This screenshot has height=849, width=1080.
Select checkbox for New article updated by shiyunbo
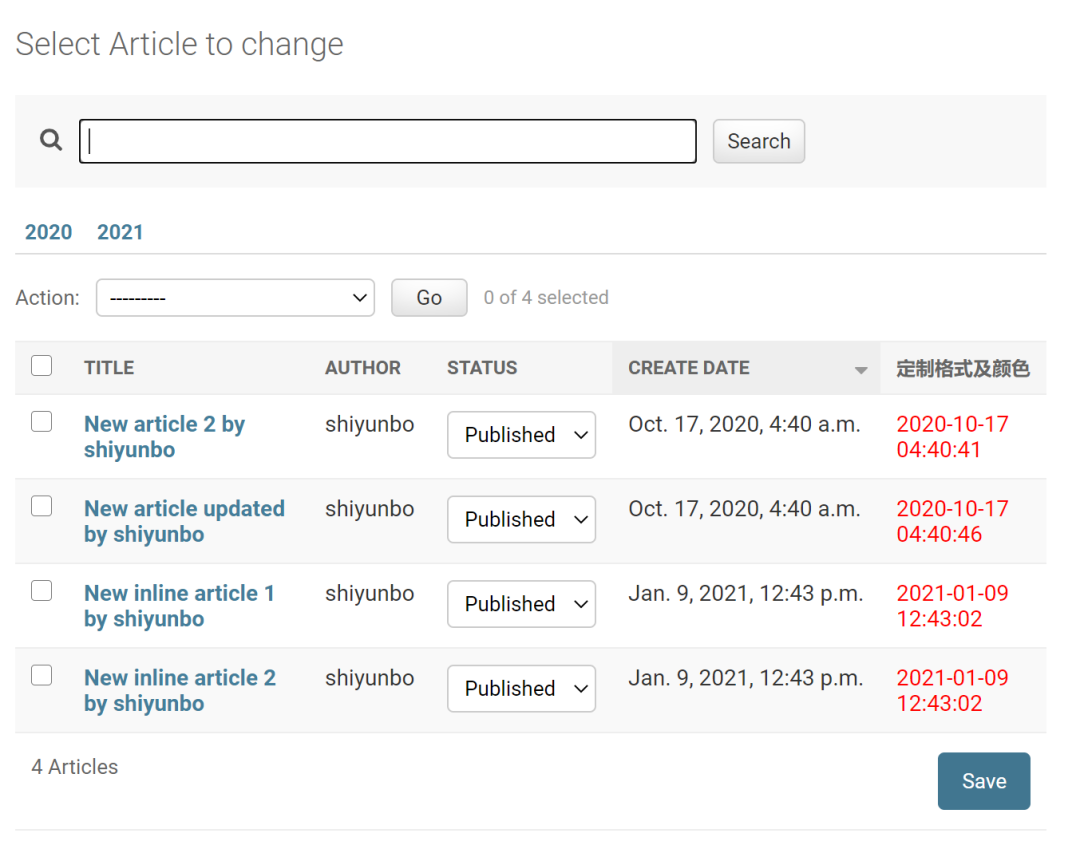pyautogui.click(x=41, y=506)
